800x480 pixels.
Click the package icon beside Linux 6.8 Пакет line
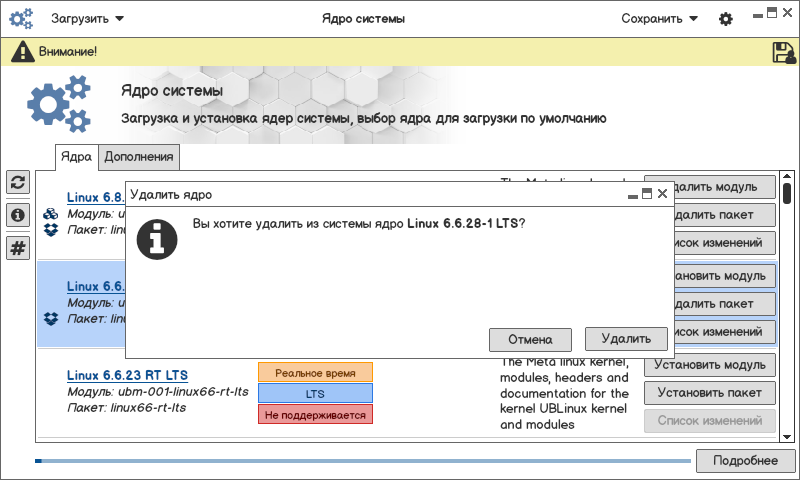51,230
